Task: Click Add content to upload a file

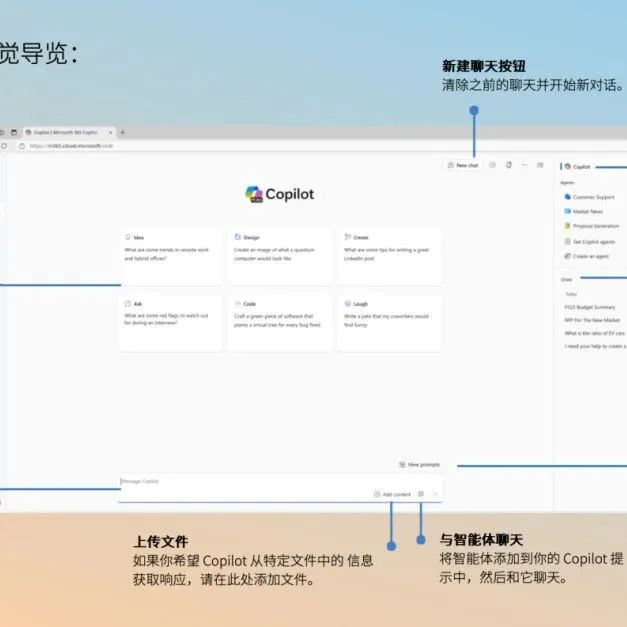Action: [x=392, y=495]
